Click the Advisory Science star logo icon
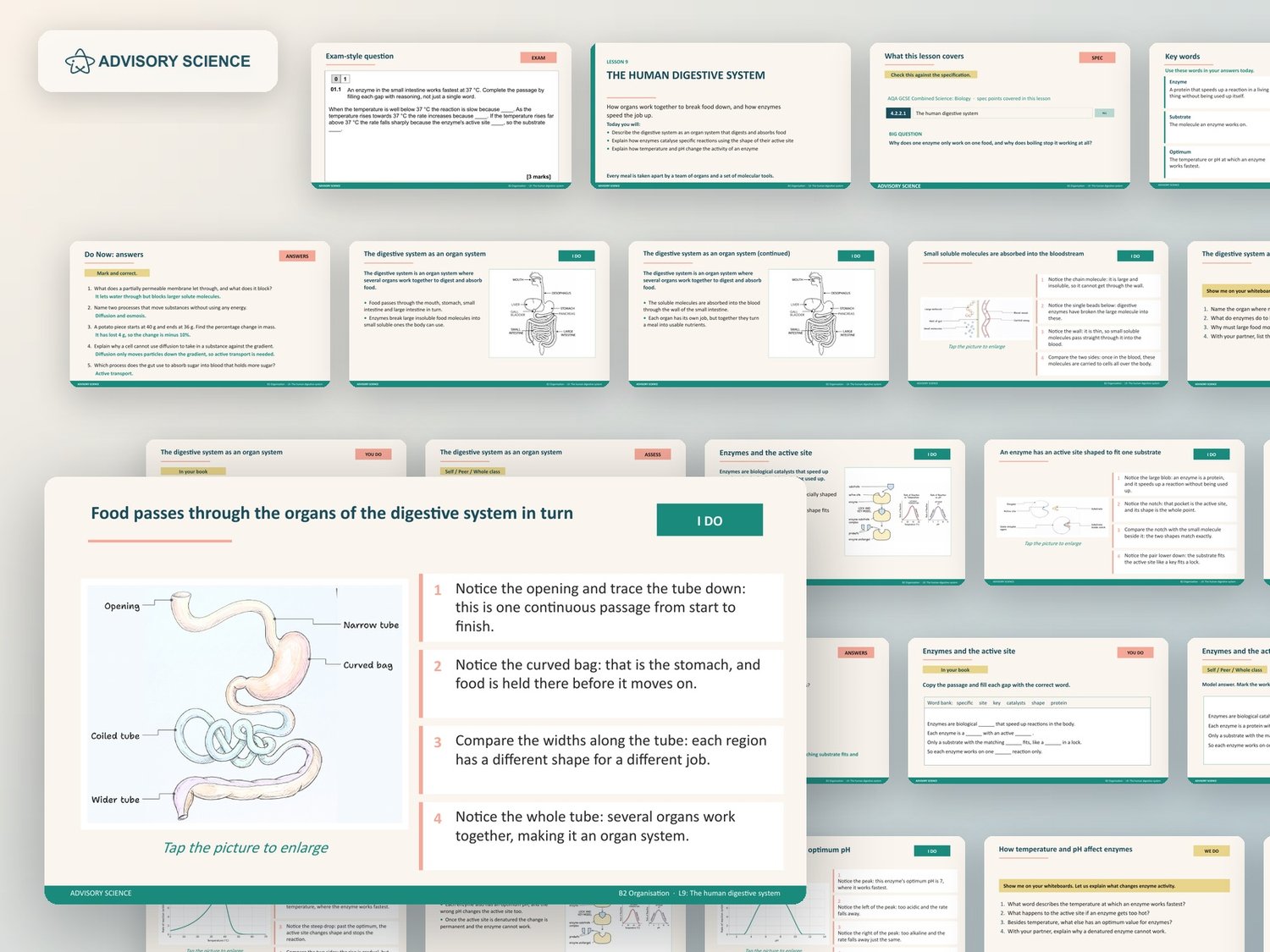 80,61
